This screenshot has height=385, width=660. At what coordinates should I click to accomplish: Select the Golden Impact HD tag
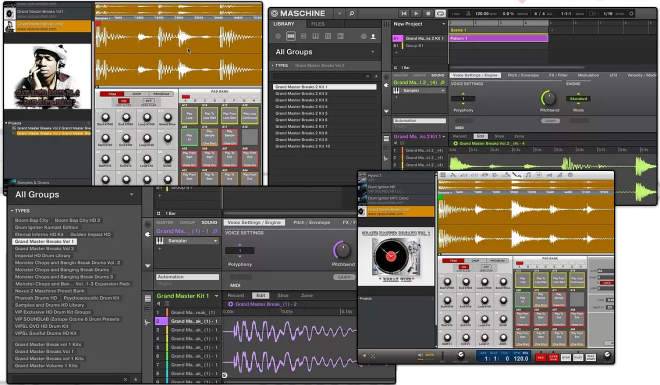tap(90, 234)
